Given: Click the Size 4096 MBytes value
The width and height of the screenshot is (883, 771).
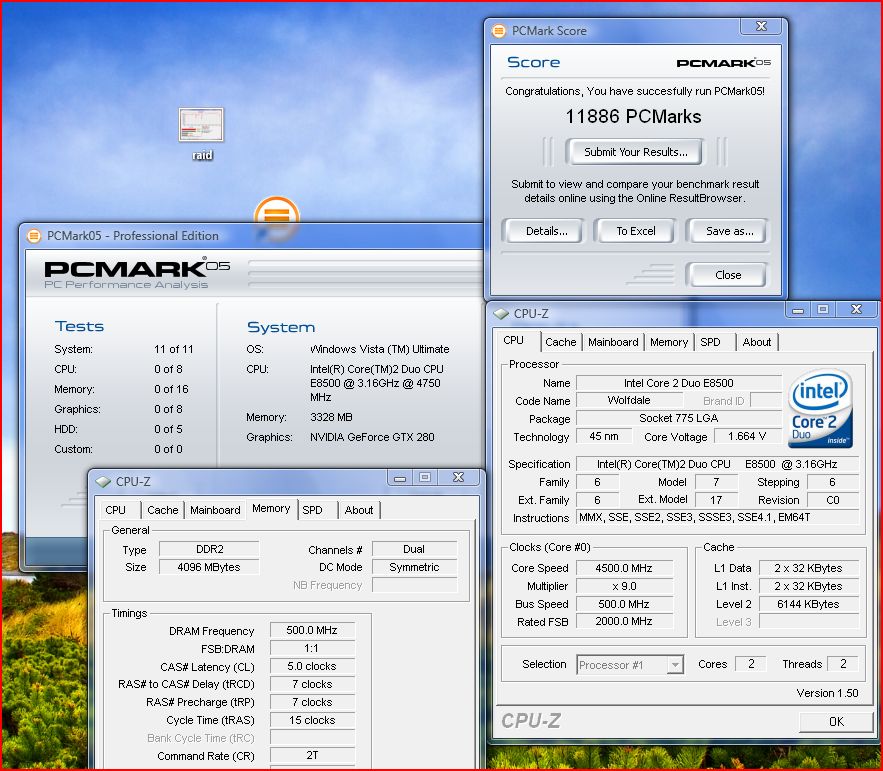Looking at the screenshot, I should click(209, 567).
